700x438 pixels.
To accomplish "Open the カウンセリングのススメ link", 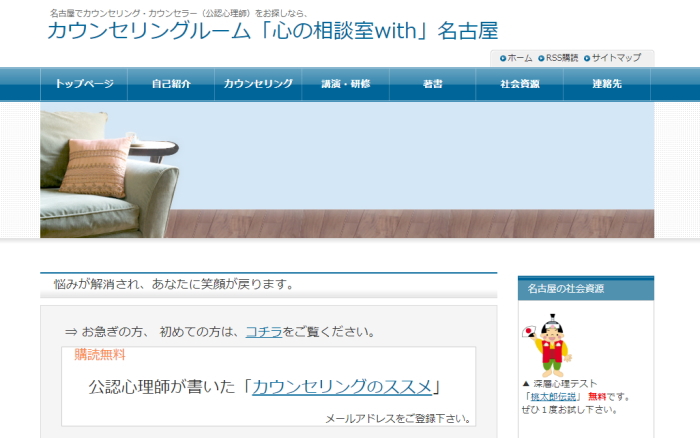I will tap(342, 387).
